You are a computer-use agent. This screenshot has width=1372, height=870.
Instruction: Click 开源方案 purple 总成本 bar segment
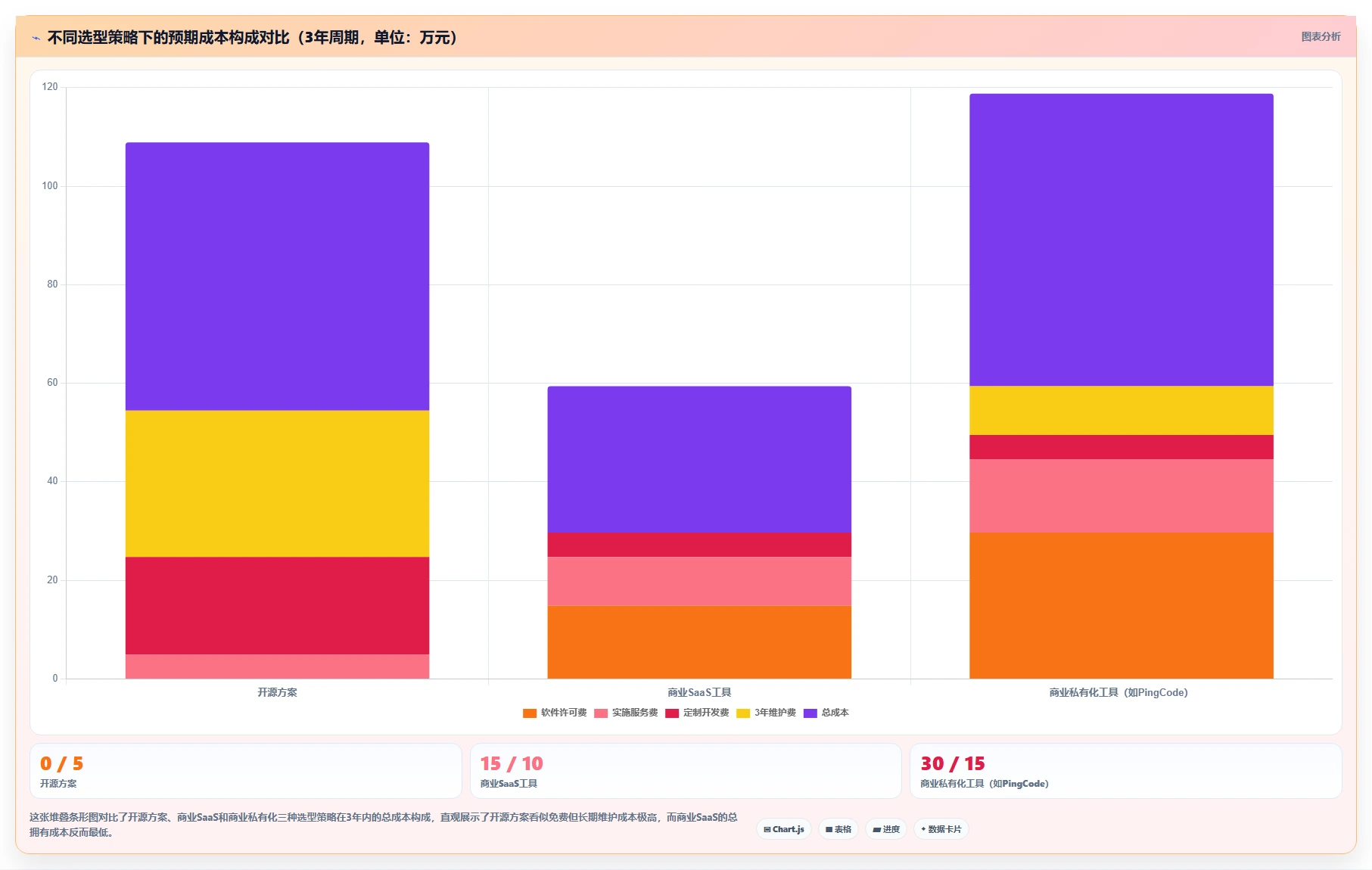point(277,276)
